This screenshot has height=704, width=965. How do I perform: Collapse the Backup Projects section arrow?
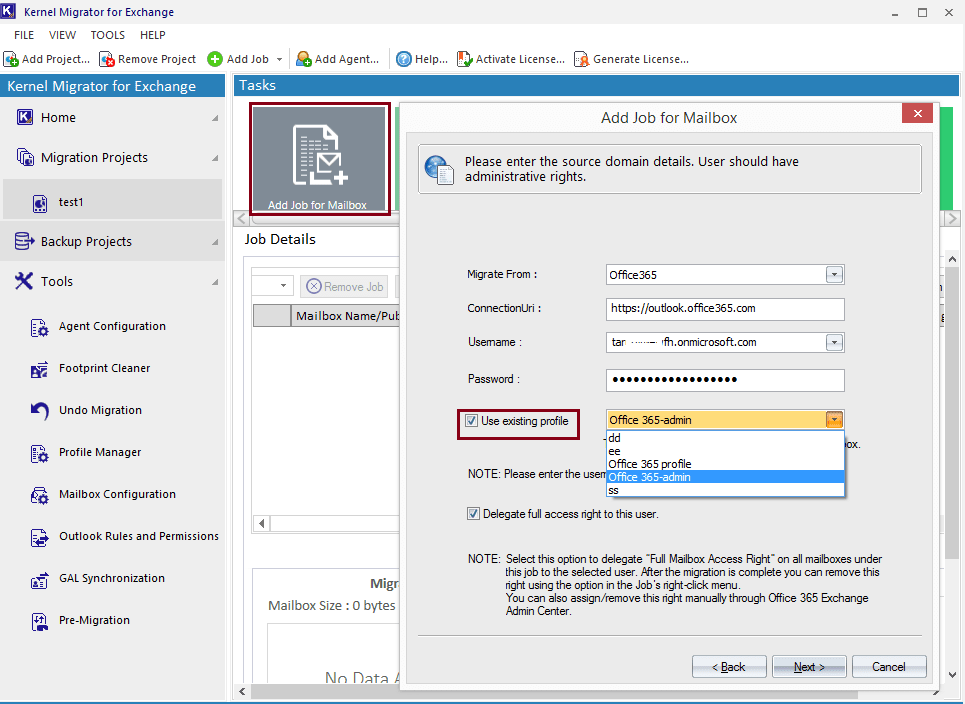215,242
